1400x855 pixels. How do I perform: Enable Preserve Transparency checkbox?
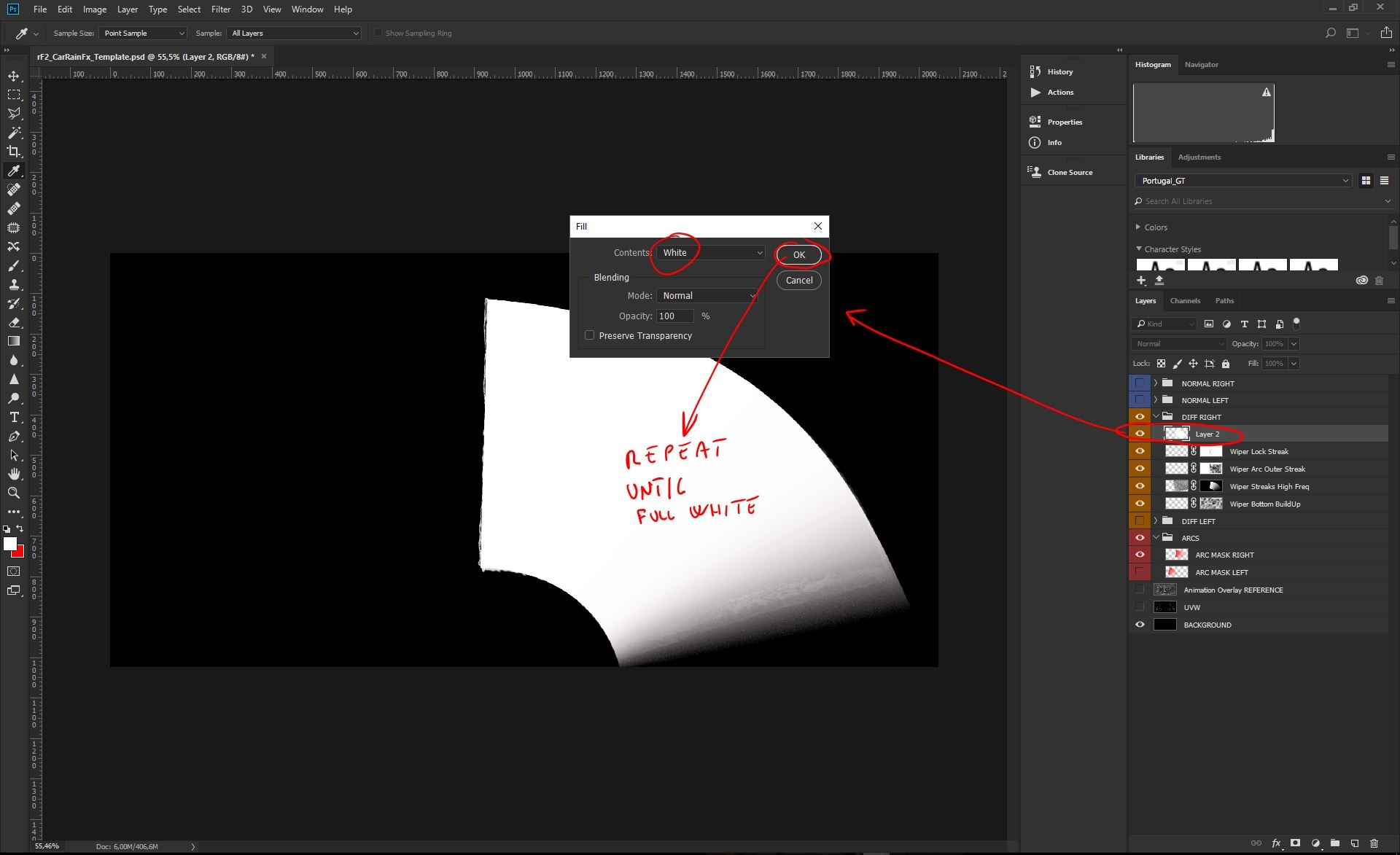590,335
